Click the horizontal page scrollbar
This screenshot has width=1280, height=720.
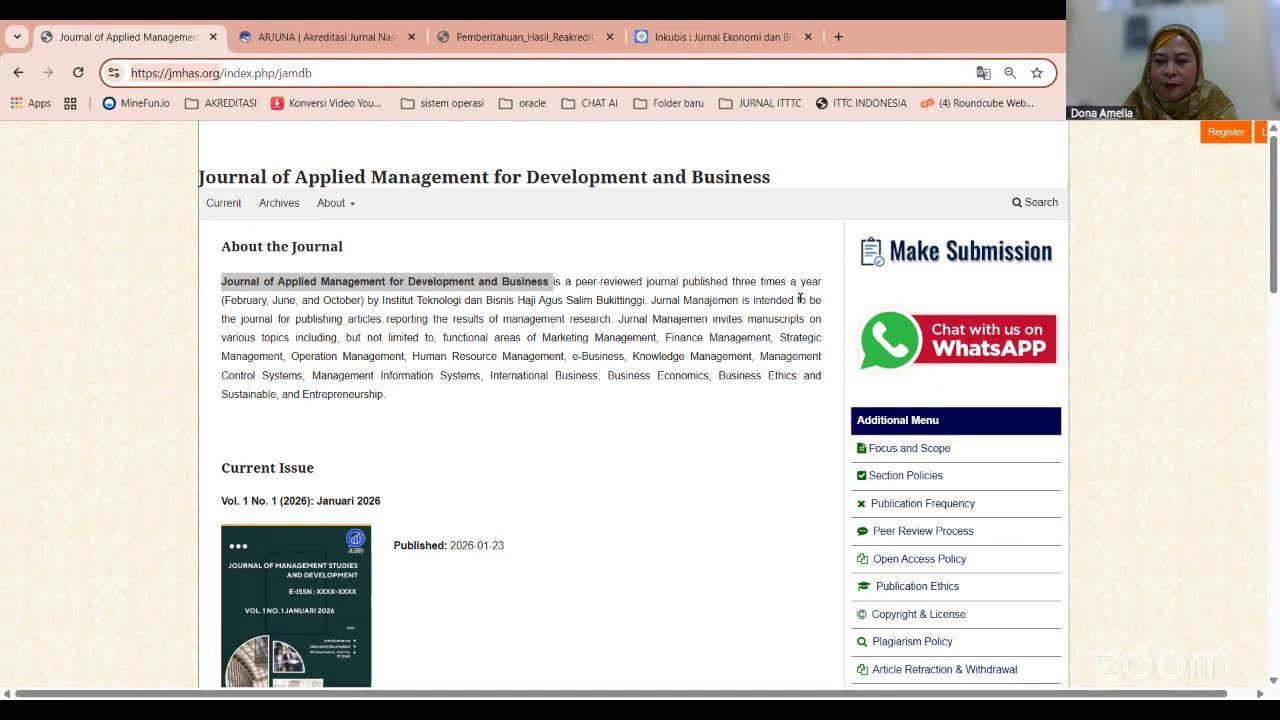(x=620, y=693)
